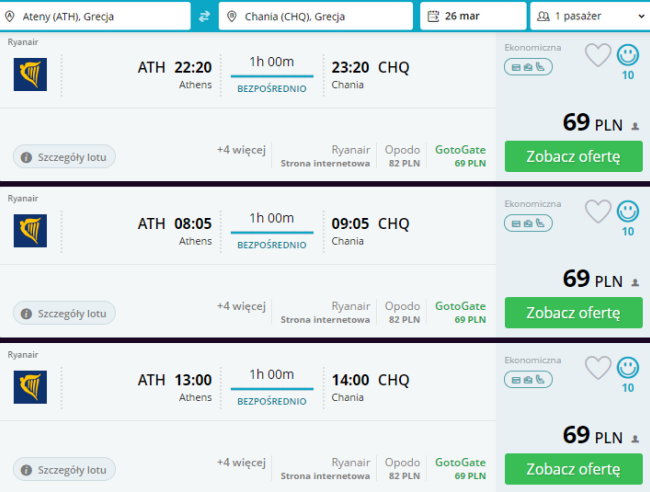Viewport: 650px width, 492px height.
Task: Expand +4 więcej offers for 13:00 flight
Action: coord(241,462)
